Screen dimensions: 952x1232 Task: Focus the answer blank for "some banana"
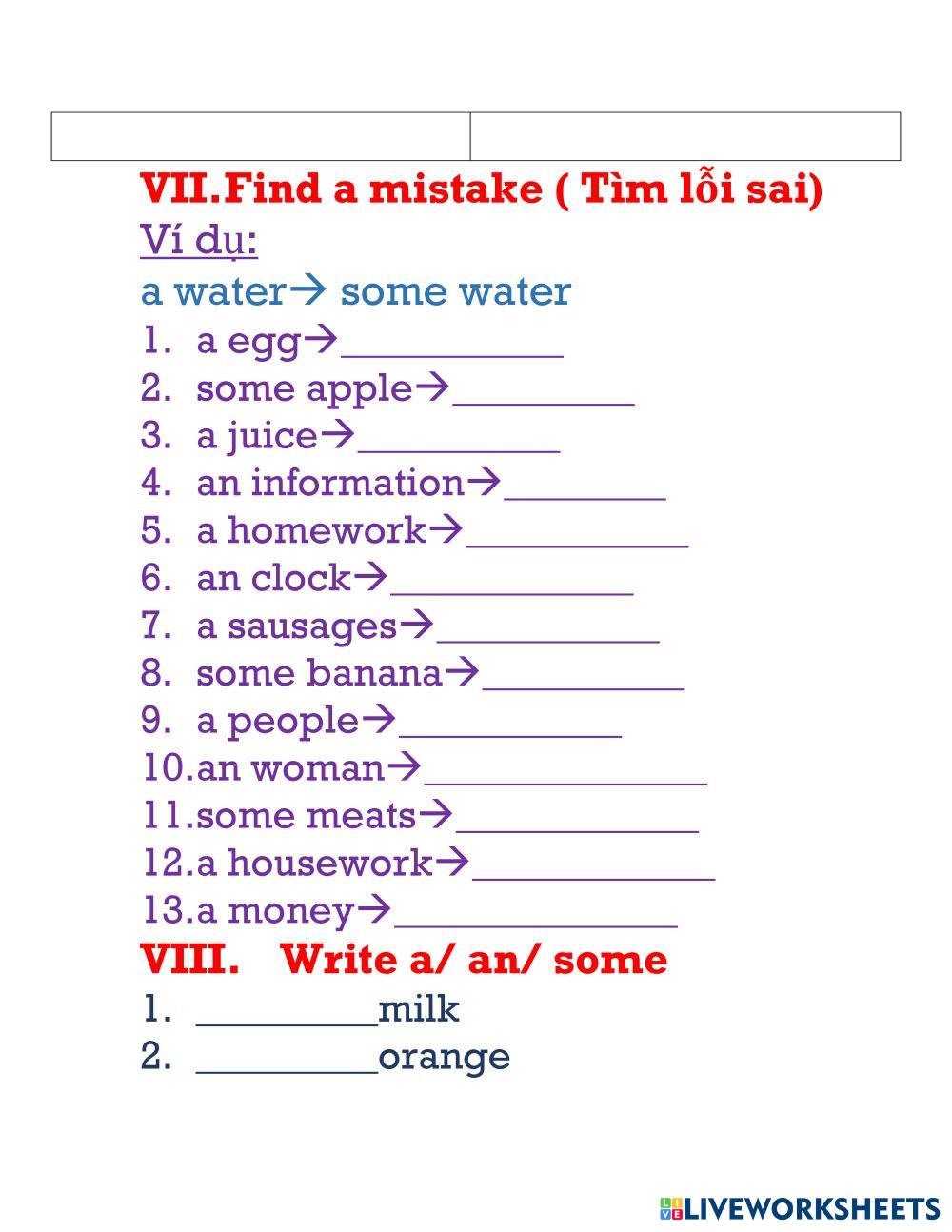(x=583, y=676)
